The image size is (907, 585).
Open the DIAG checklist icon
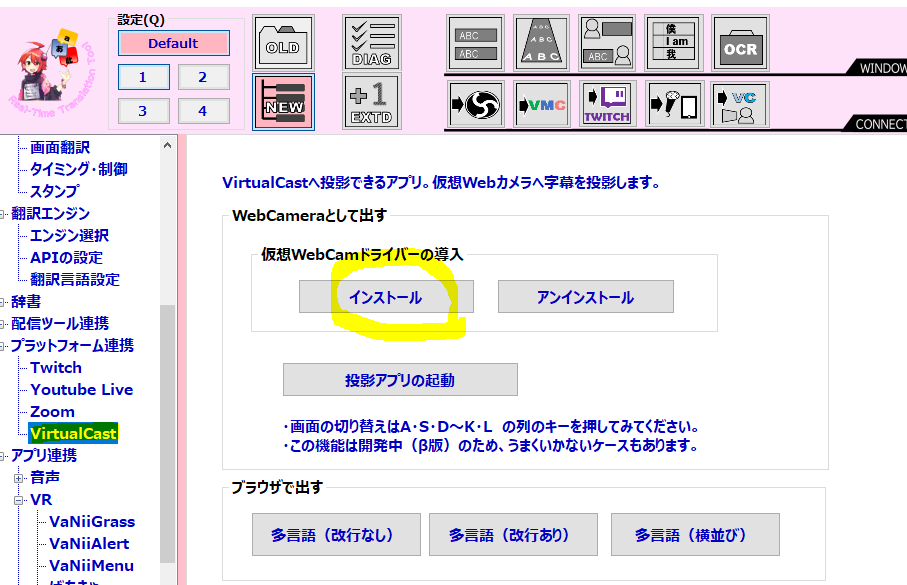coord(372,43)
